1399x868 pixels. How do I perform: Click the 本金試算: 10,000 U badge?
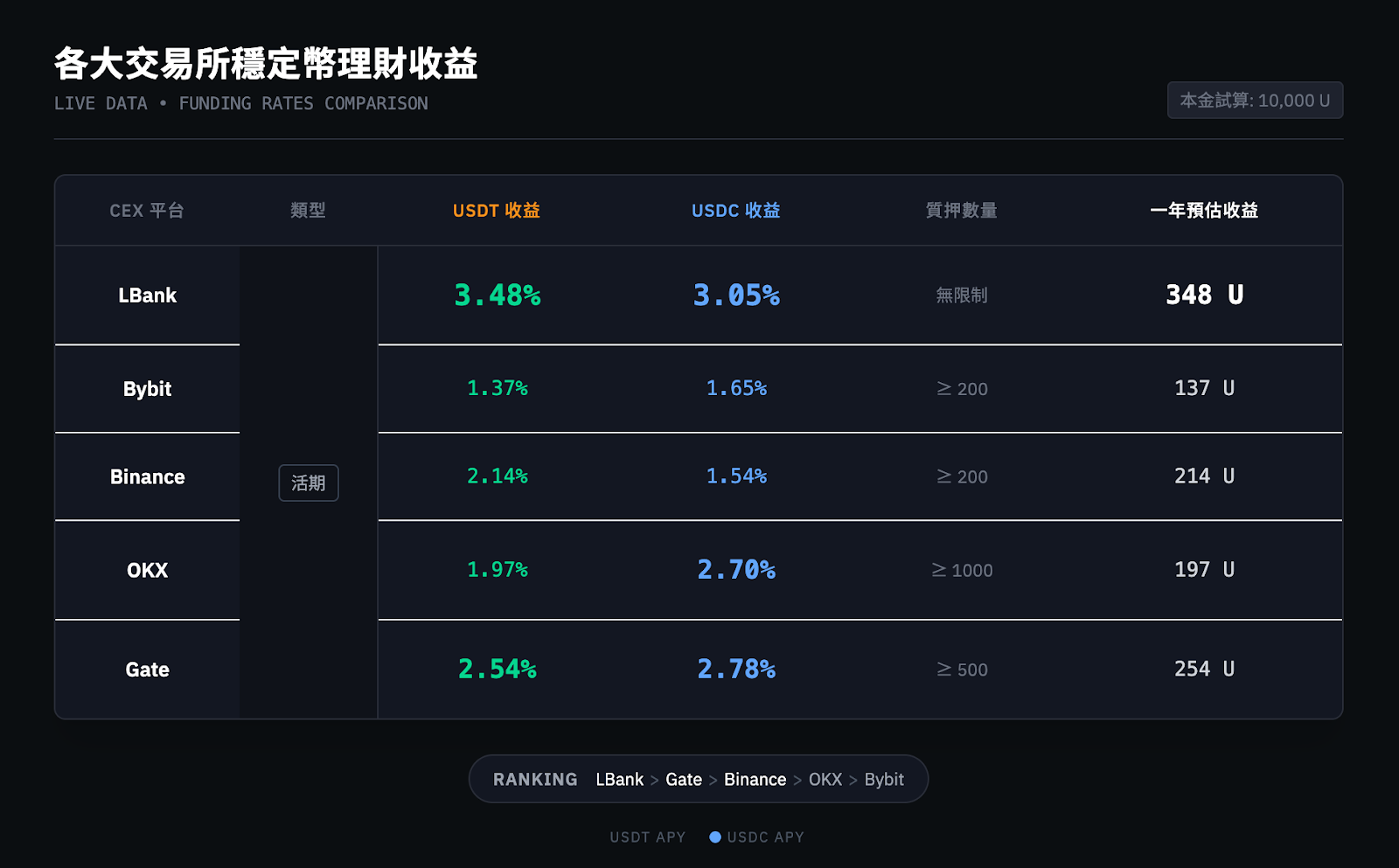click(1255, 101)
